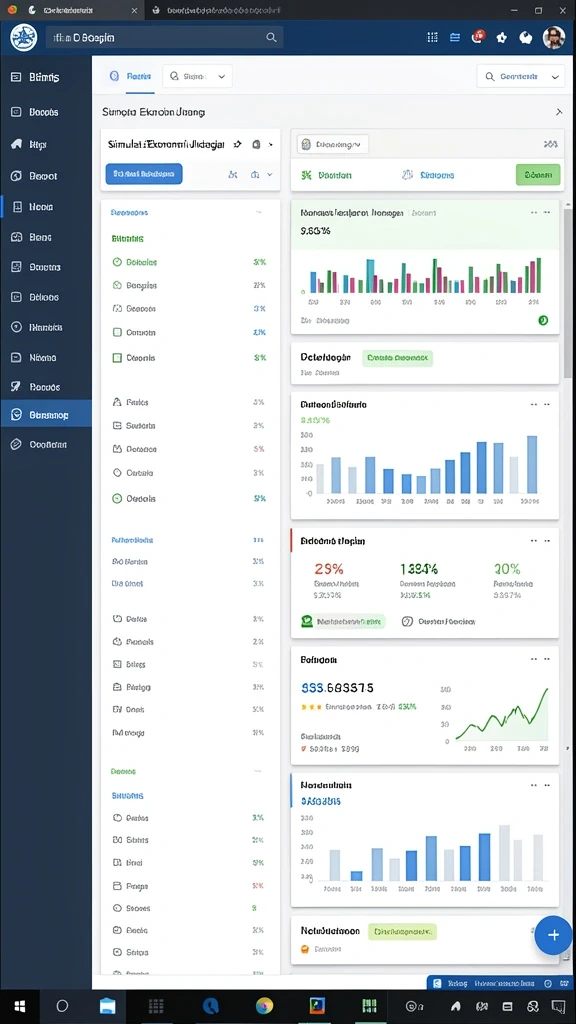The height and width of the screenshot is (1024, 576).
Task: Open options dots on the card with the red left accent
Action: point(540,541)
